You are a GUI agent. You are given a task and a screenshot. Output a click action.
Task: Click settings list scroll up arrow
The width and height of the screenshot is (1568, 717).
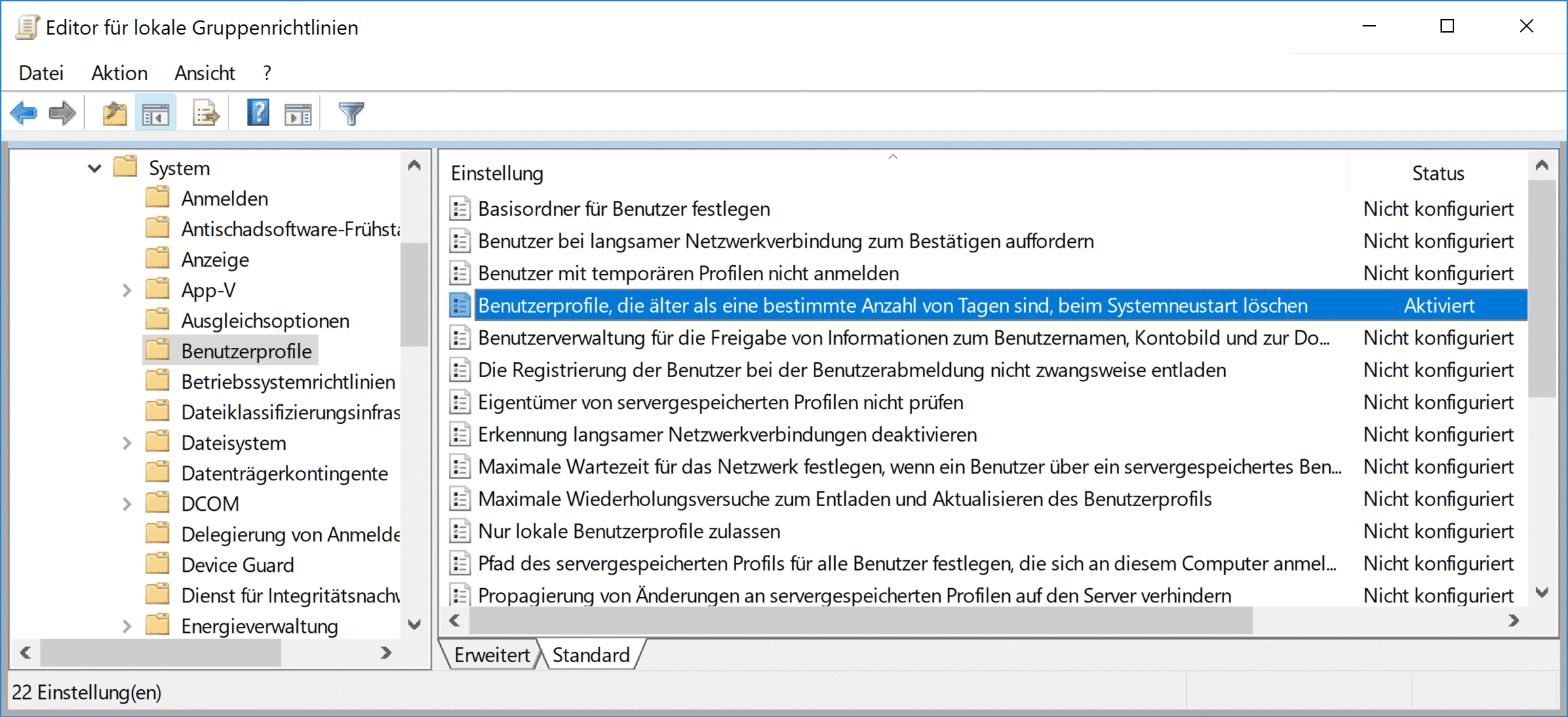point(1542,165)
